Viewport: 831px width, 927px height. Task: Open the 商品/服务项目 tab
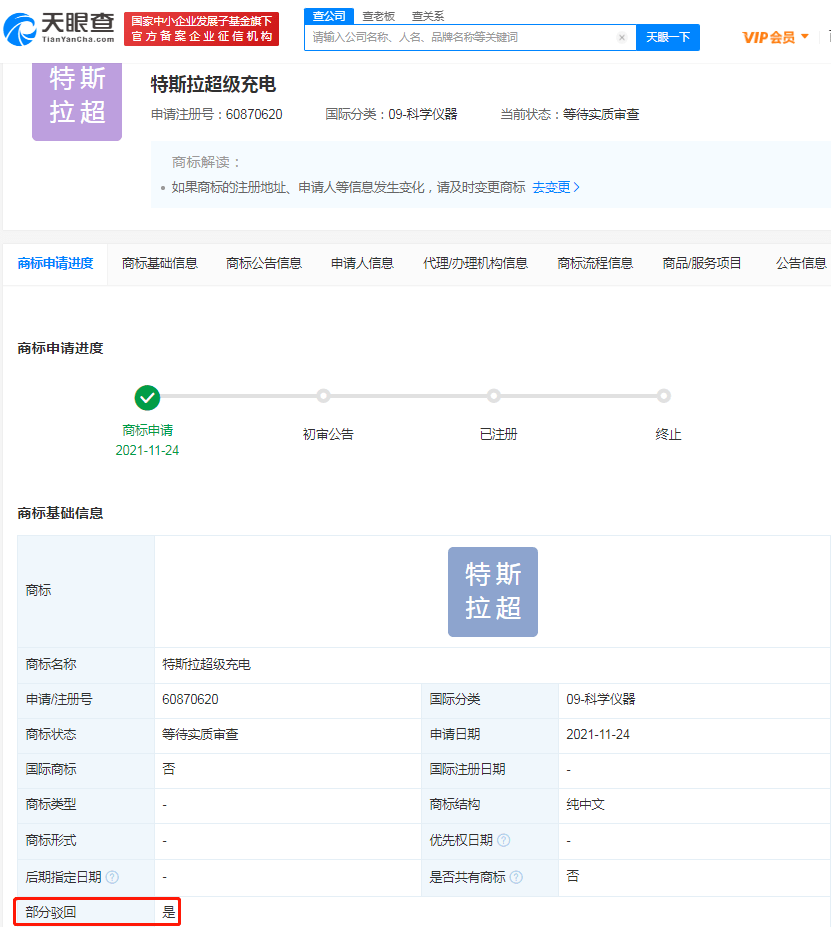point(702,263)
